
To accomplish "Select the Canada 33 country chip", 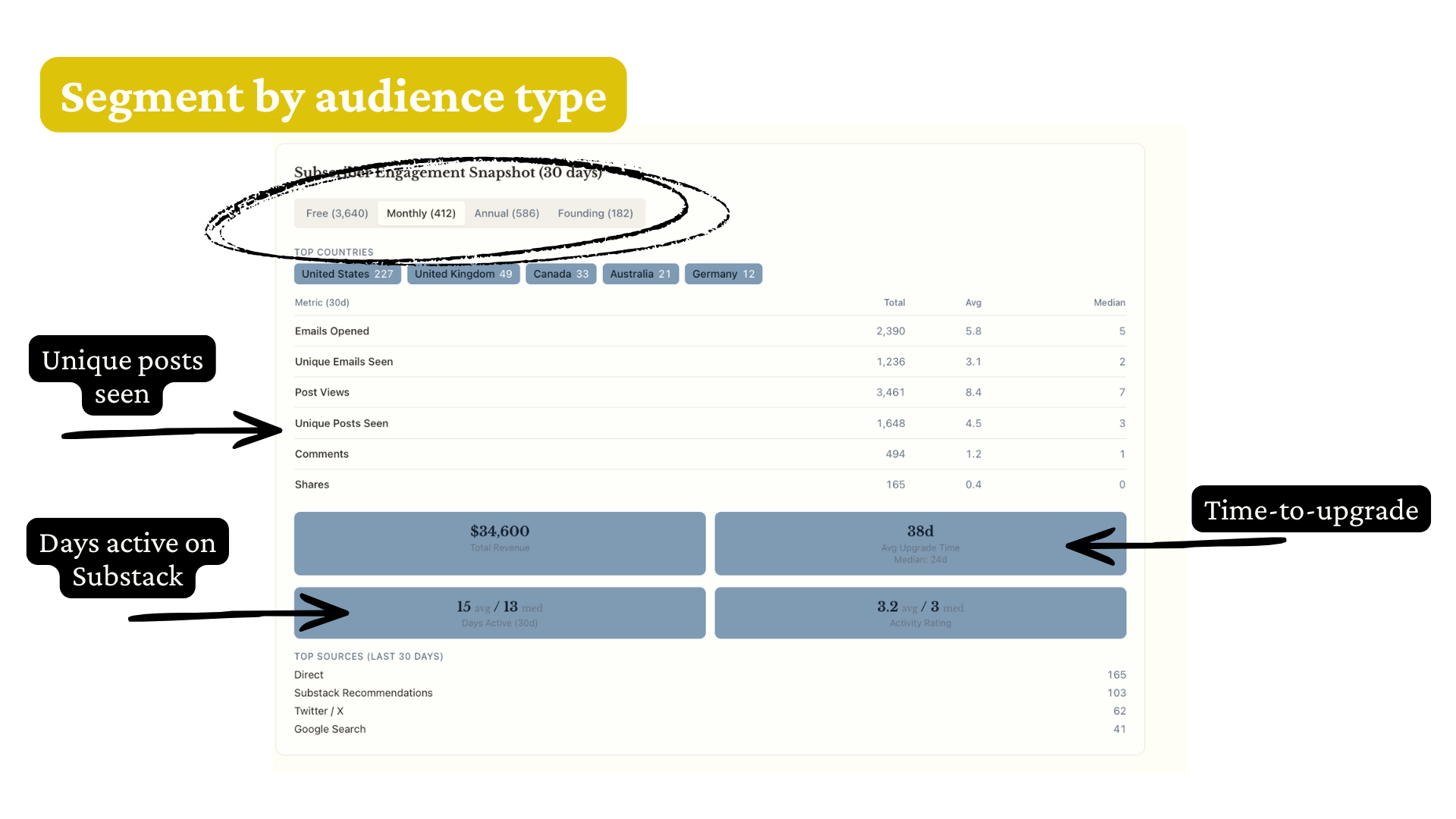I will pyautogui.click(x=560, y=274).
